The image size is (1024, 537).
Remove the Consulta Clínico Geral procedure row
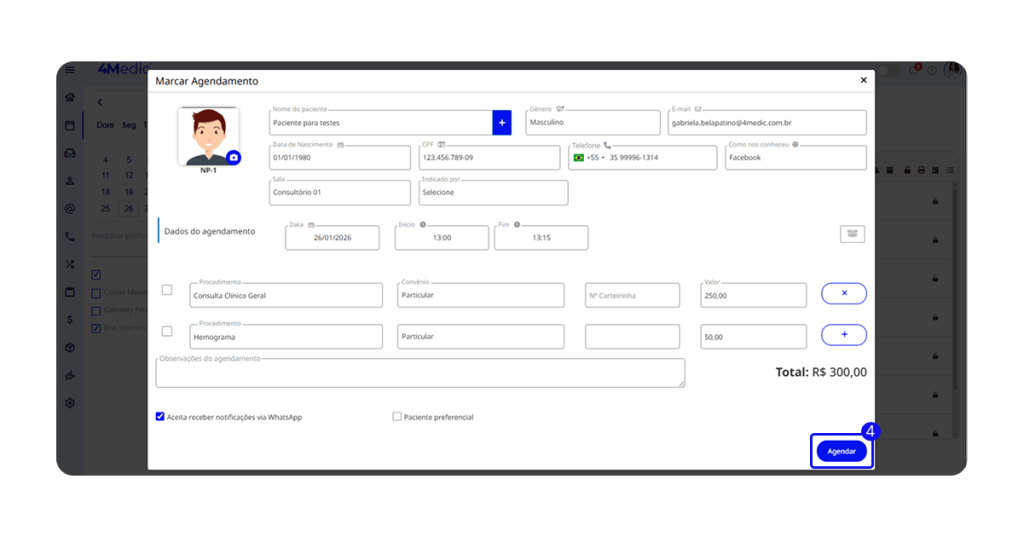(x=843, y=293)
